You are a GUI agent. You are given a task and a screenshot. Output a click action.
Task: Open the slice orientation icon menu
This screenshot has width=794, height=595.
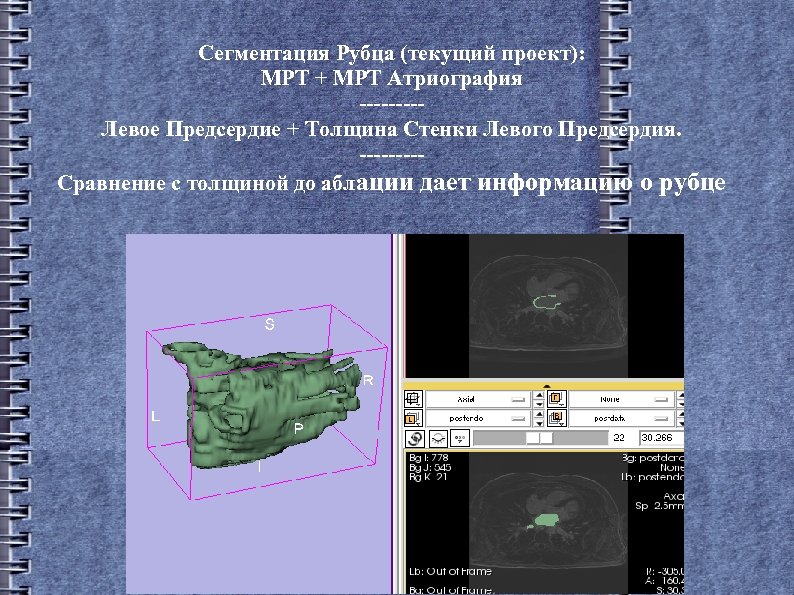pyautogui.click(x=413, y=399)
